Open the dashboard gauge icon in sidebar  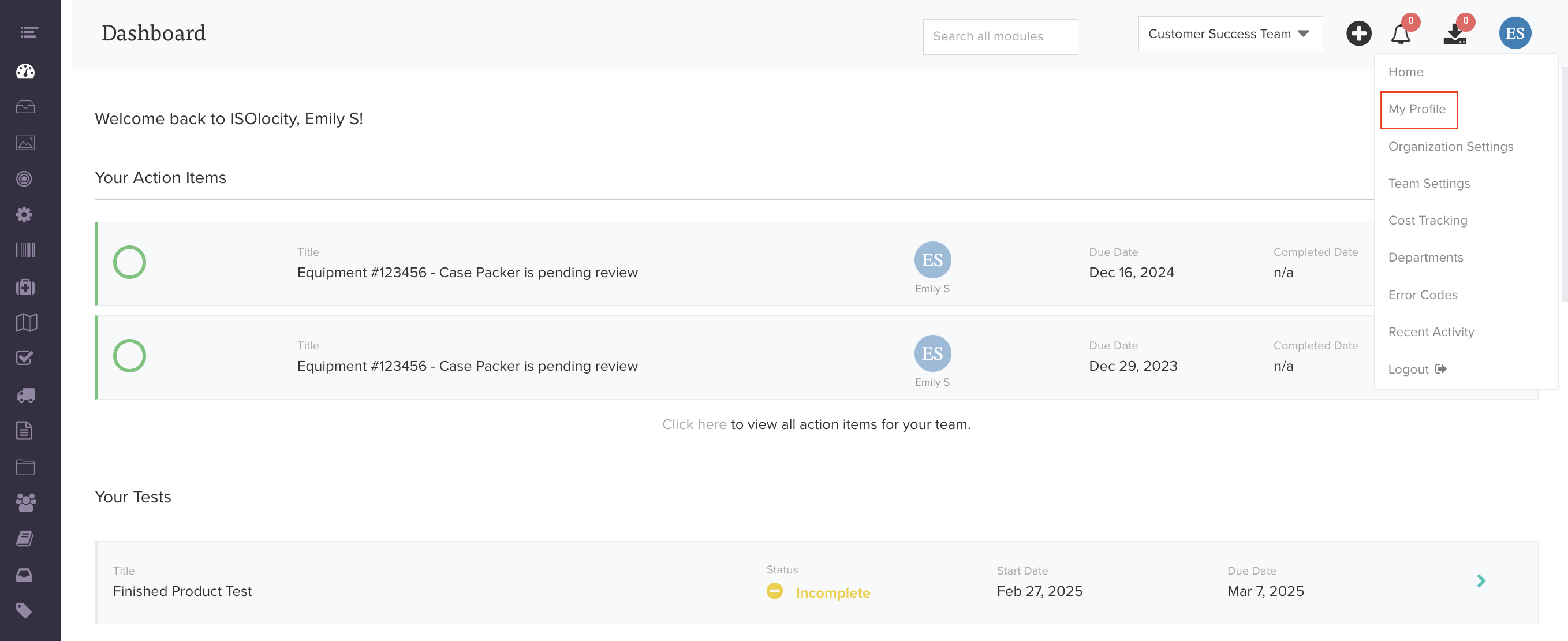25,71
